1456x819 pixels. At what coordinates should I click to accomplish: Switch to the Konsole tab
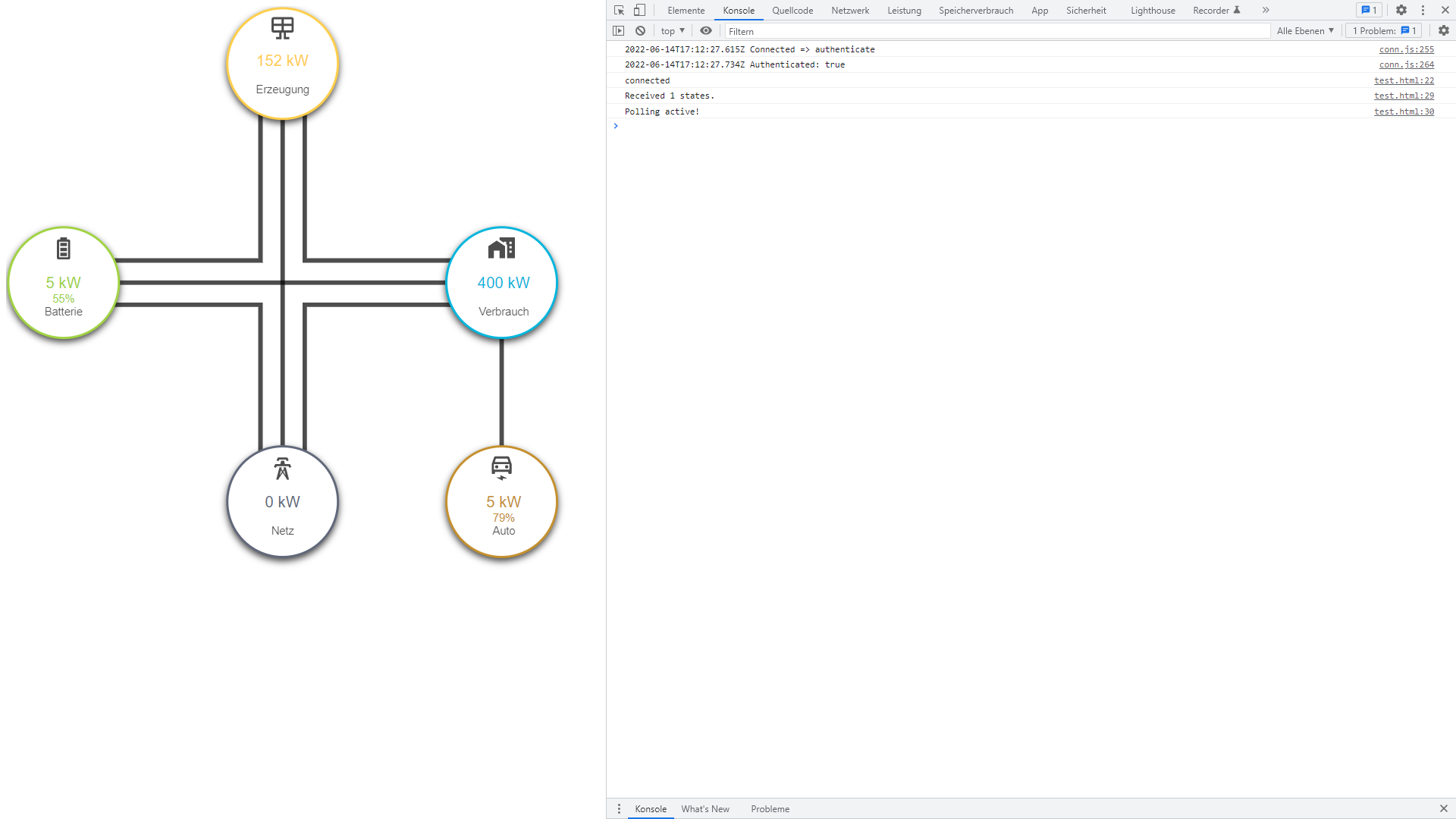pos(739,11)
